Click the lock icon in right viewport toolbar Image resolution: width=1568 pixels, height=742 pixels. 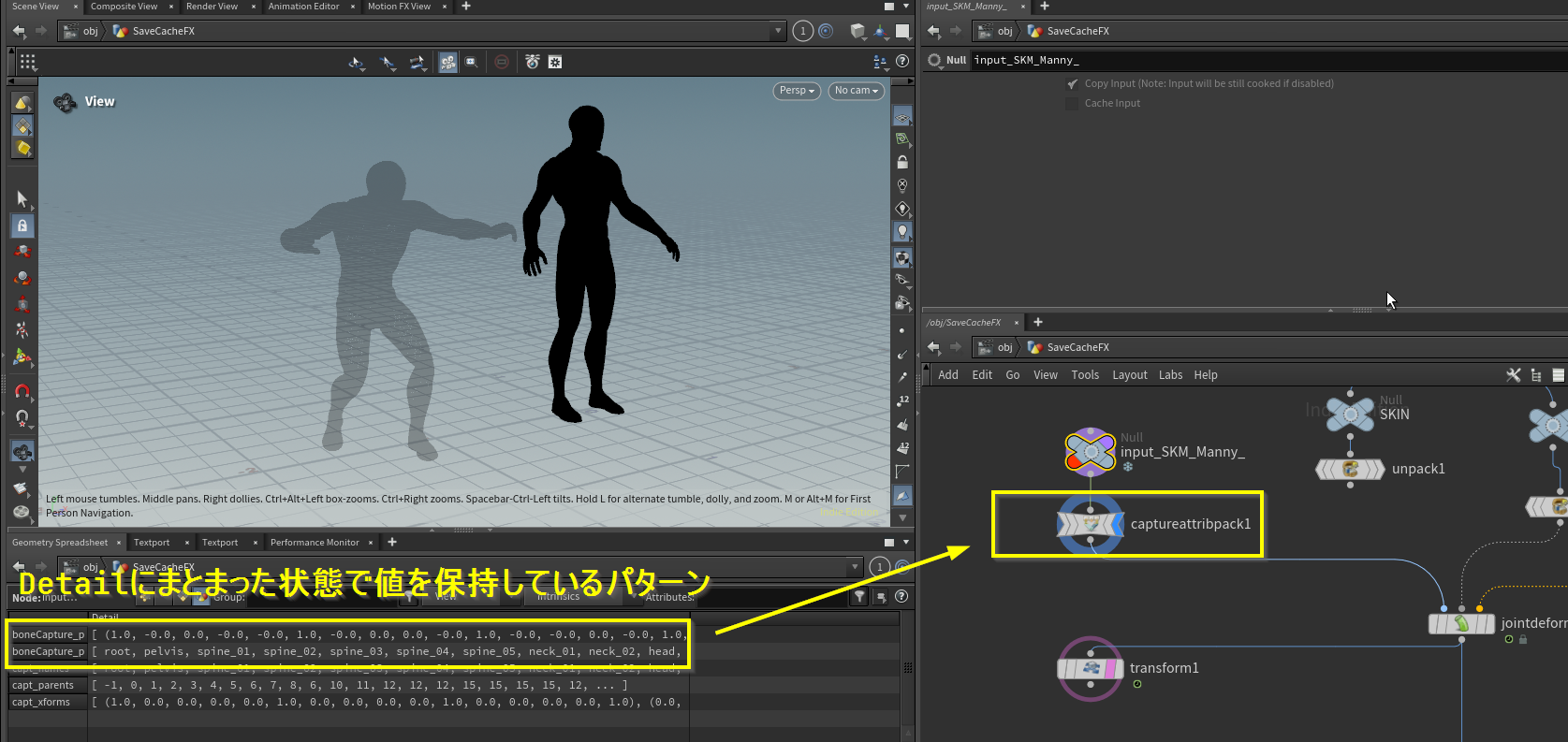tap(902, 162)
